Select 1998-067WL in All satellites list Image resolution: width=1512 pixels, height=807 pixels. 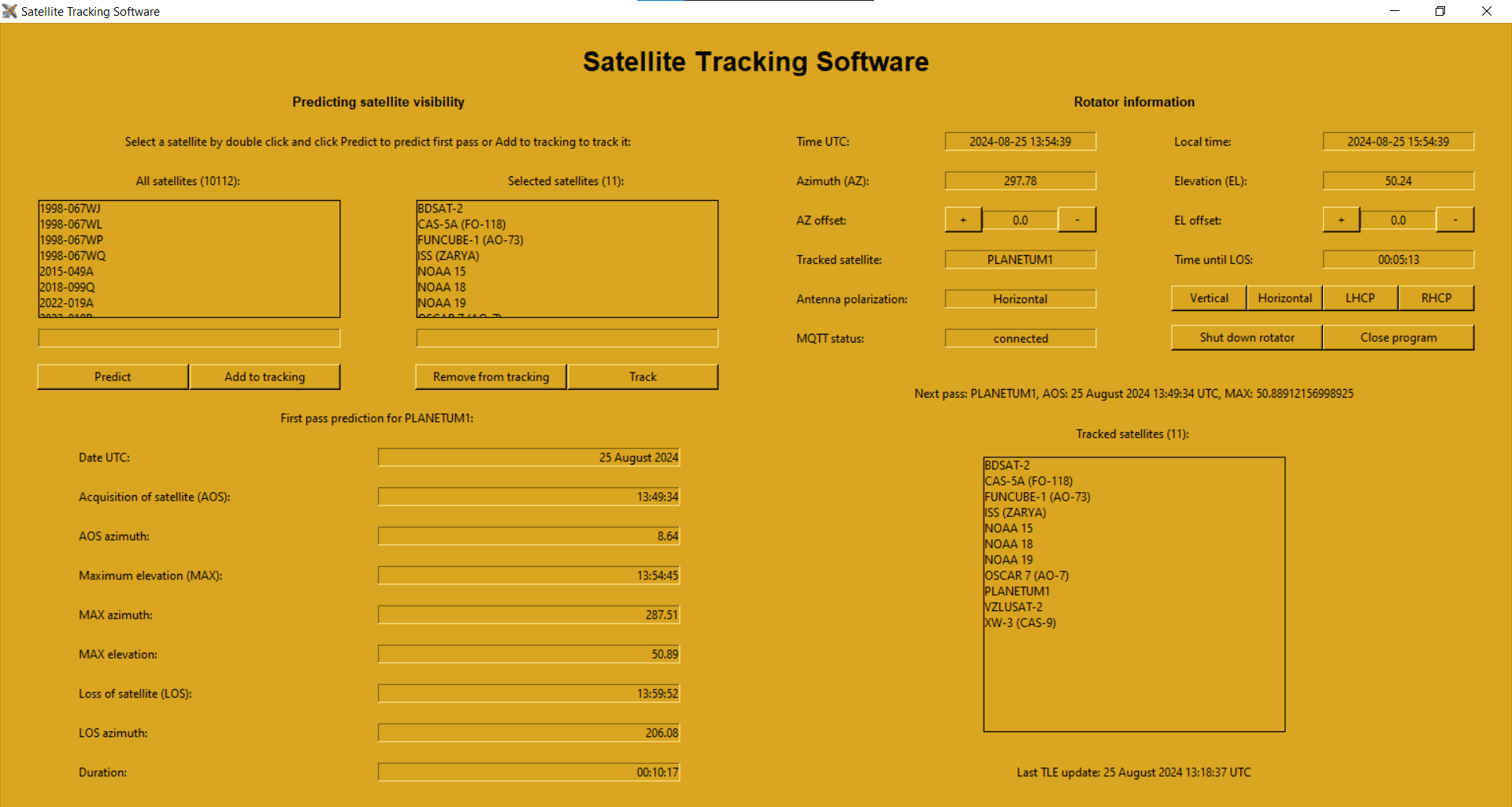[x=189, y=224]
